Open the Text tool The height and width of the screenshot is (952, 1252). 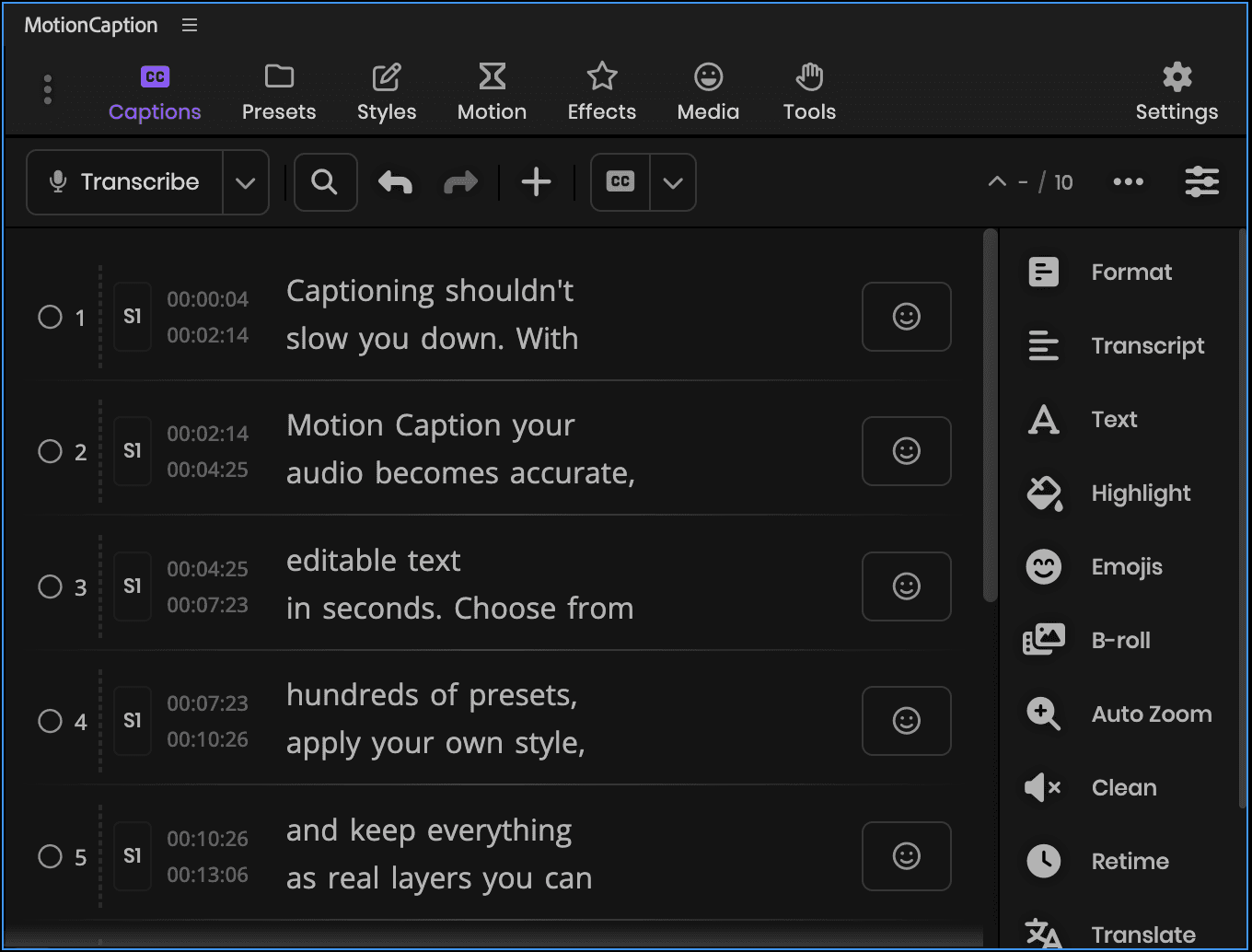pos(1082,420)
